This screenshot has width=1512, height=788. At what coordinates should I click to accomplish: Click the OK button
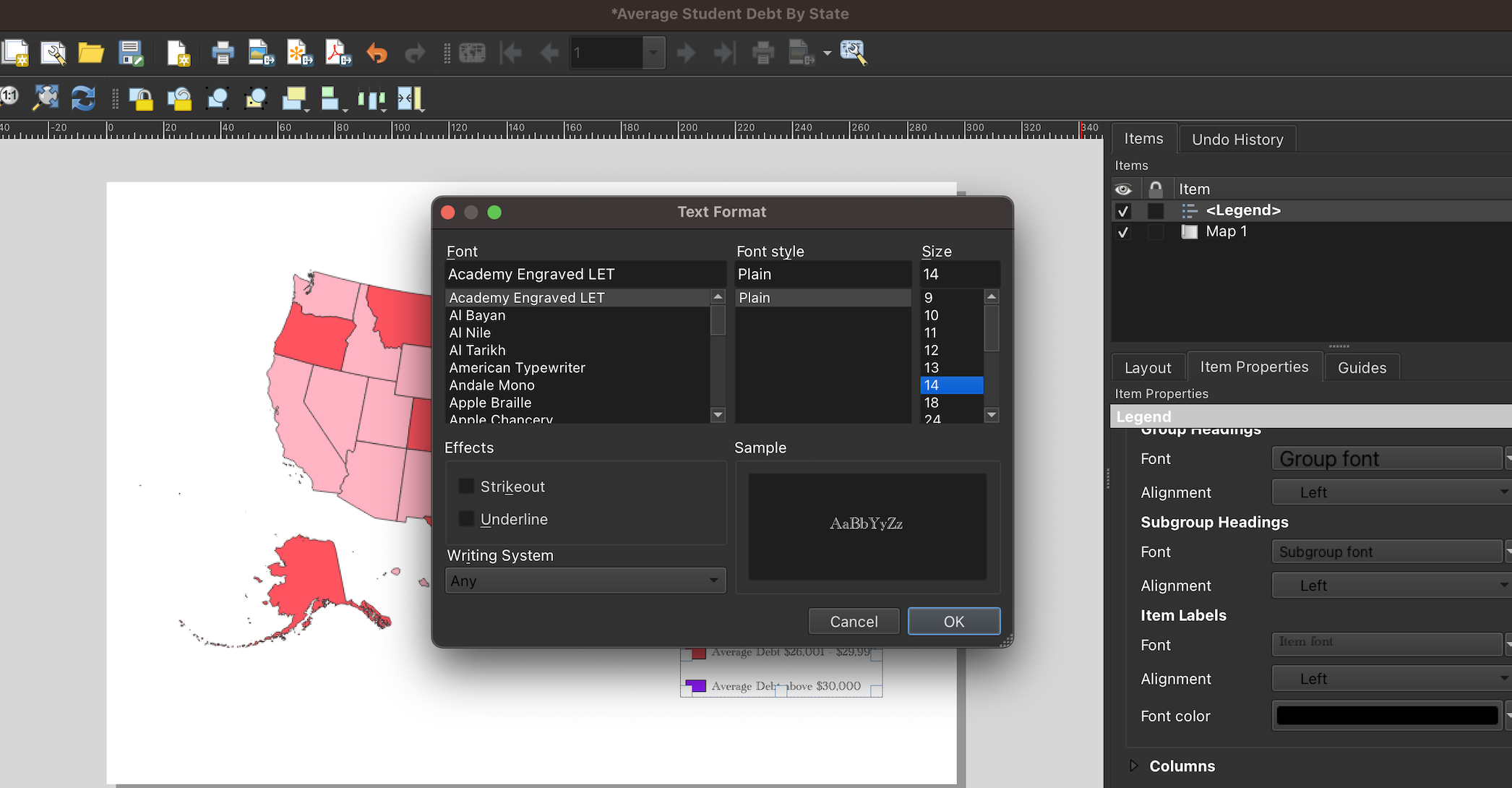(x=953, y=621)
